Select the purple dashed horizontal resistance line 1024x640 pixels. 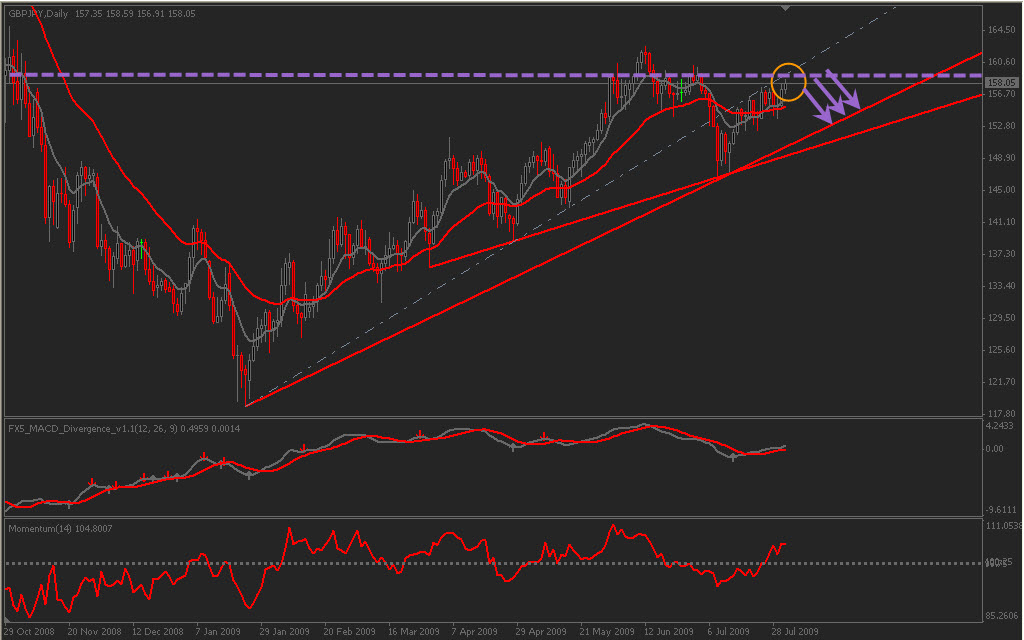coord(300,75)
